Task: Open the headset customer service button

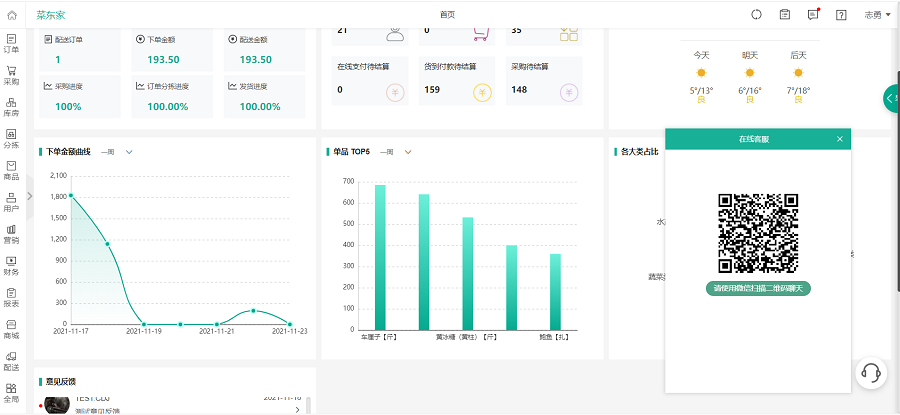Action: click(871, 373)
